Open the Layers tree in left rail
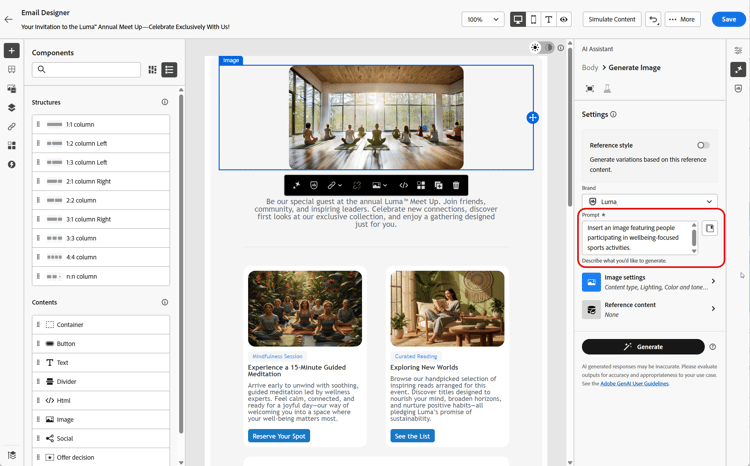This screenshot has height=466, width=750. coord(12,108)
